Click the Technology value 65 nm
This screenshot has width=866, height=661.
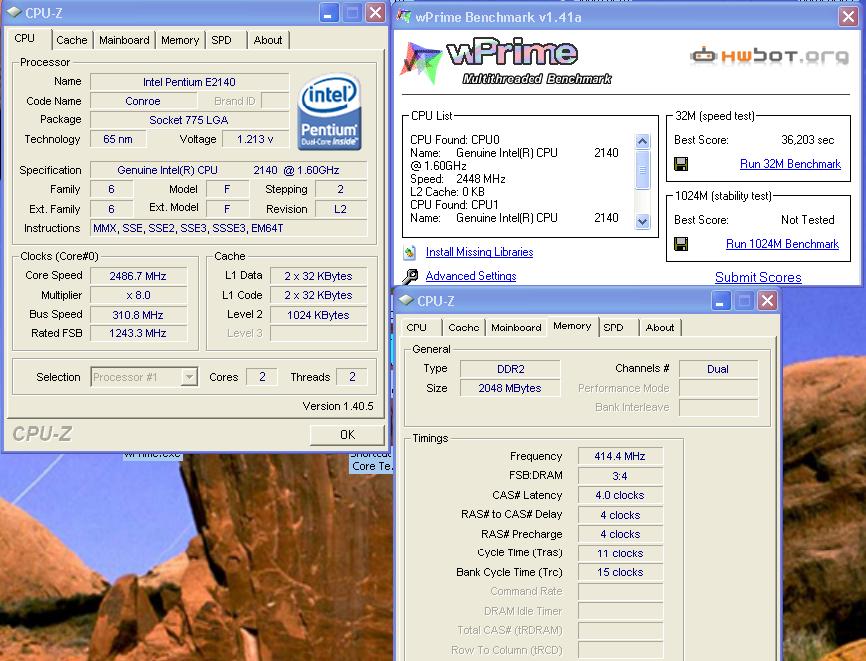(118, 139)
